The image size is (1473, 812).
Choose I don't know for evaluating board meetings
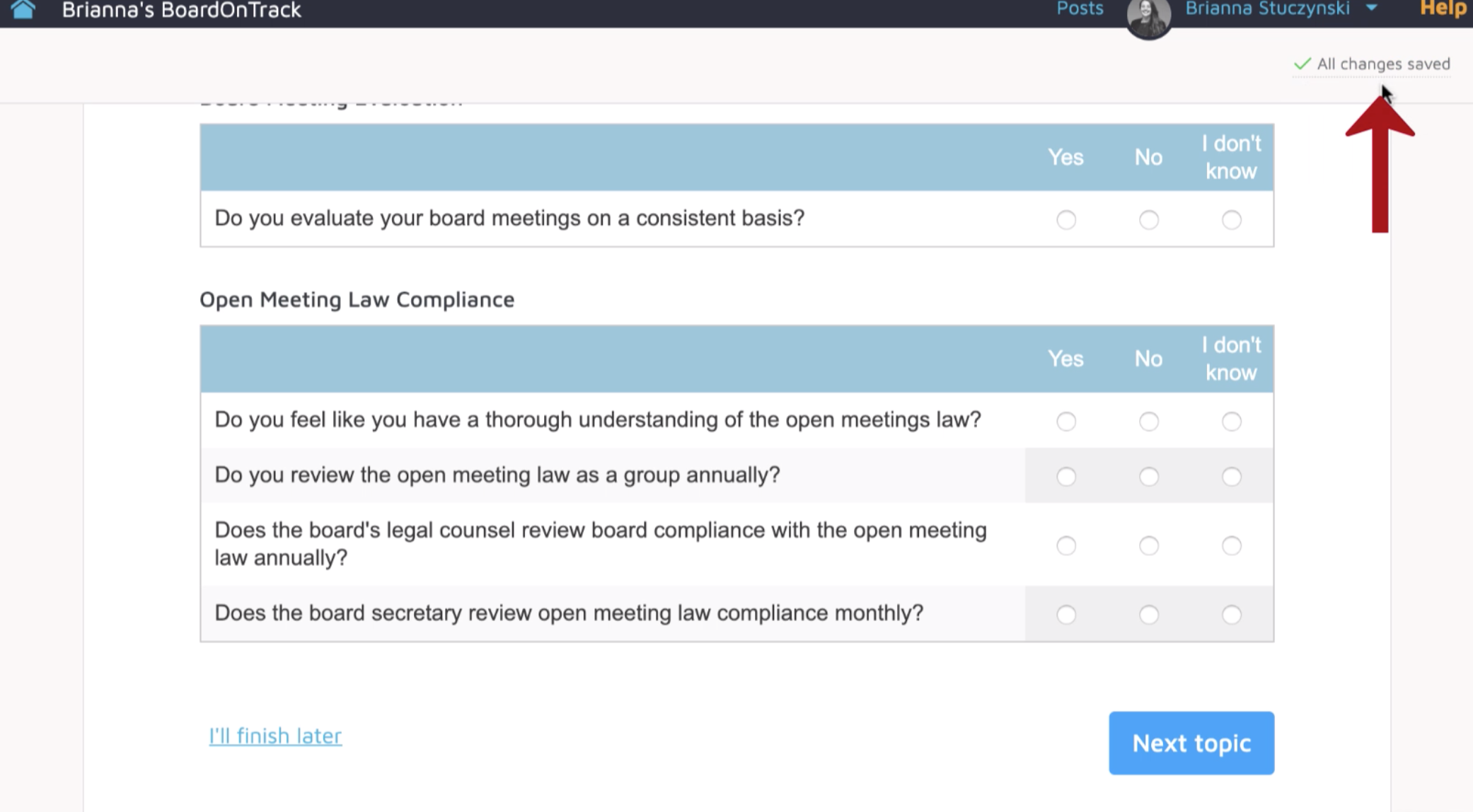click(x=1232, y=220)
